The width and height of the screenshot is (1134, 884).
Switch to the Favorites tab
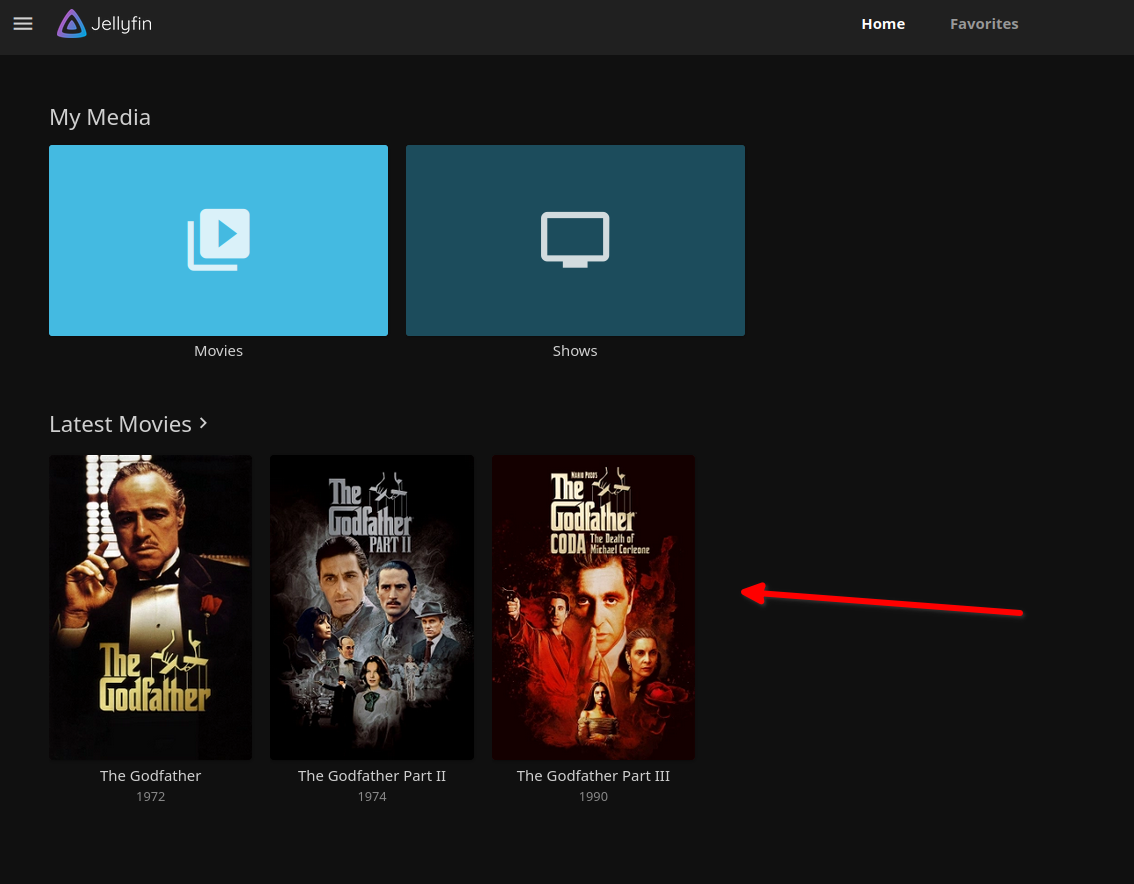coord(984,24)
